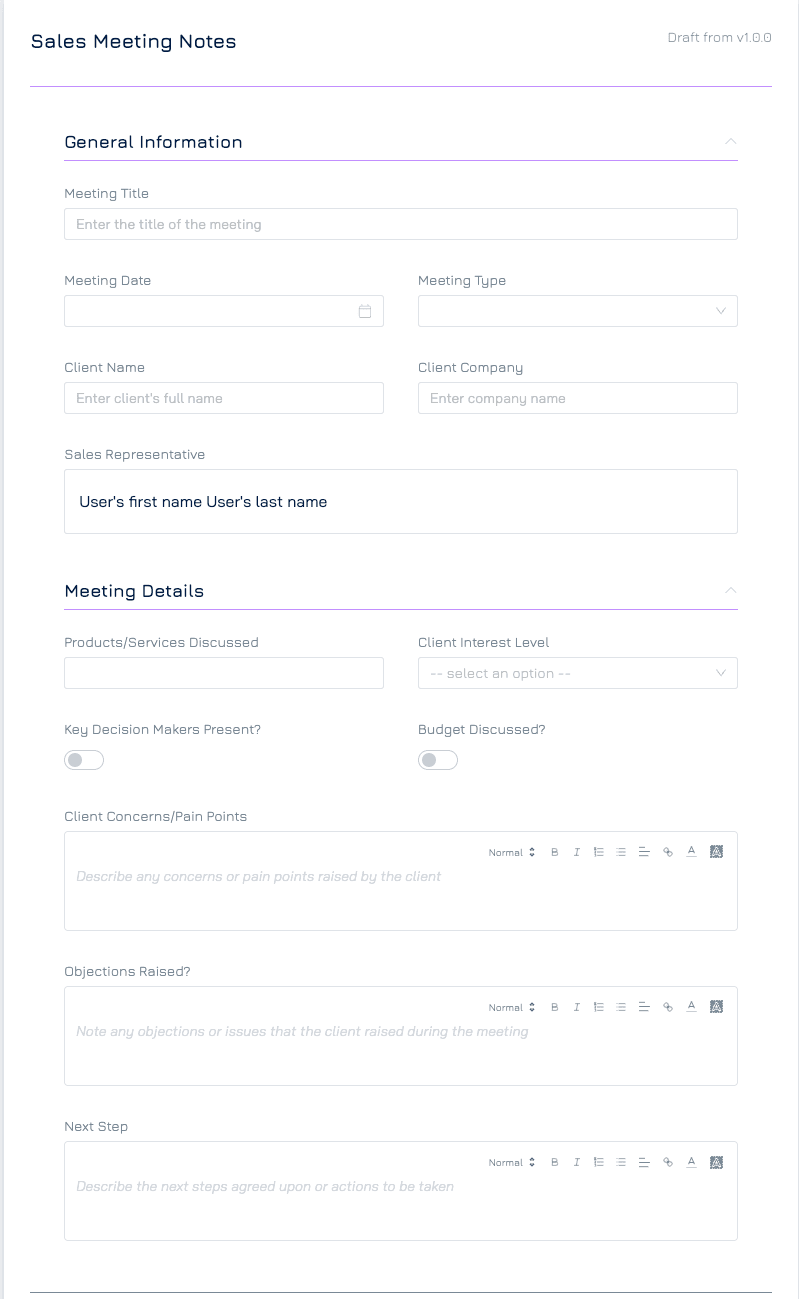Click the Meeting Title input field
Viewport: 799px width, 1299px height.
point(401,224)
